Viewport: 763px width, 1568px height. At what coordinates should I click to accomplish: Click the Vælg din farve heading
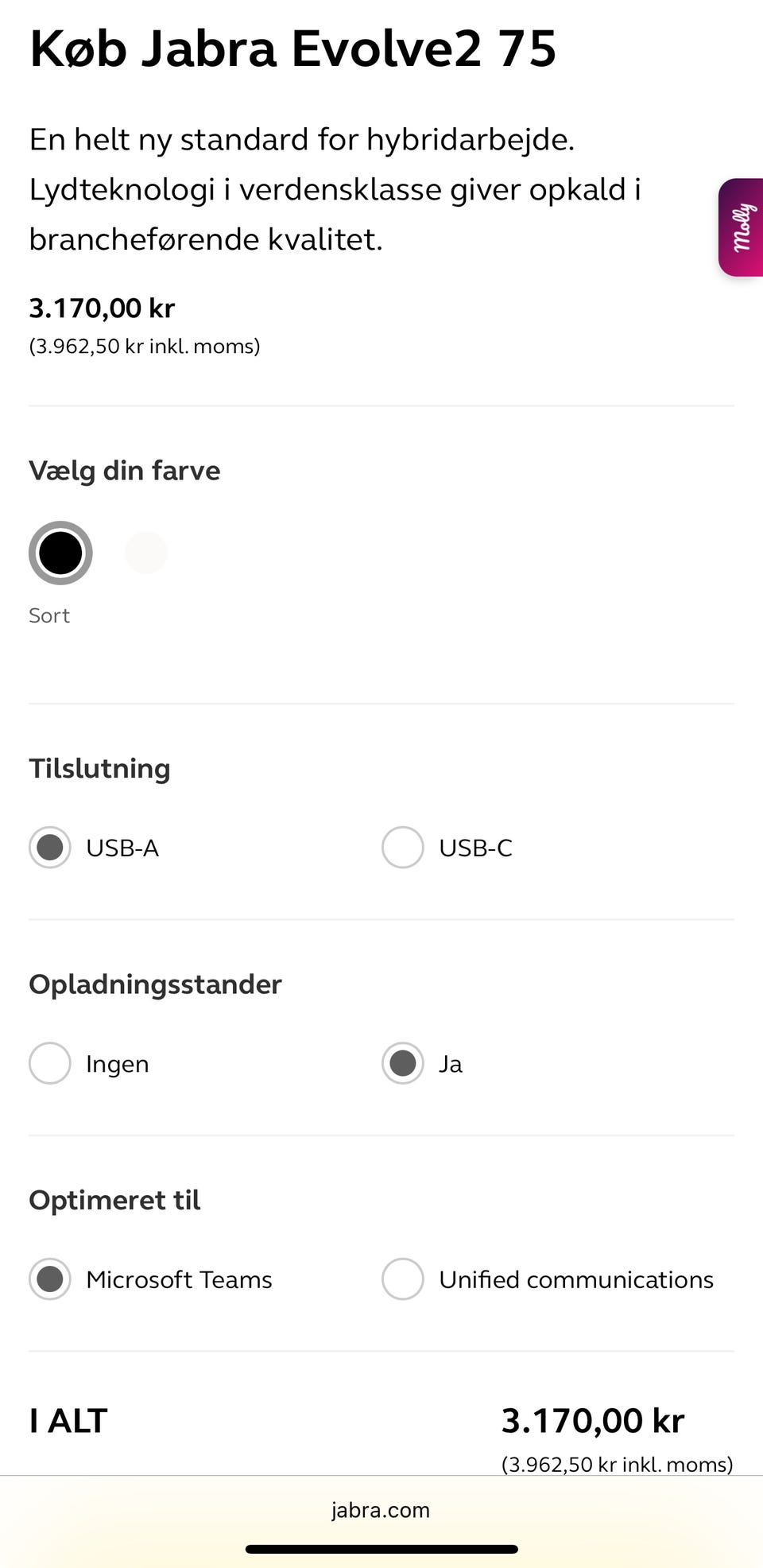(x=125, y=470)
